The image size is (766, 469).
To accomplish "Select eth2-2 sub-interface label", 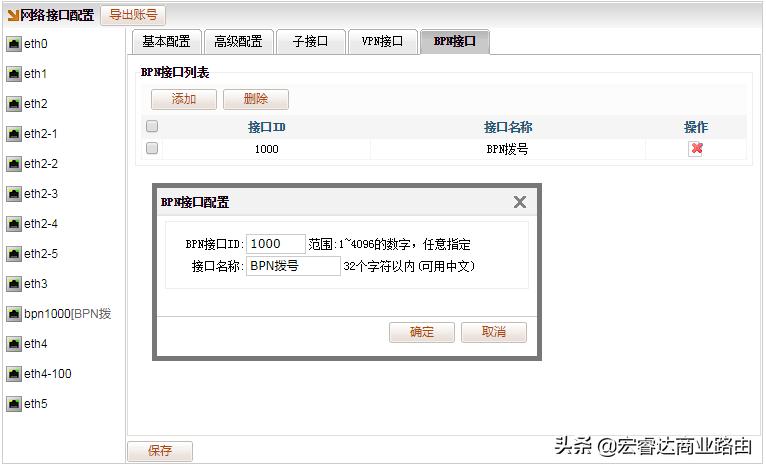I will (41, 164).
